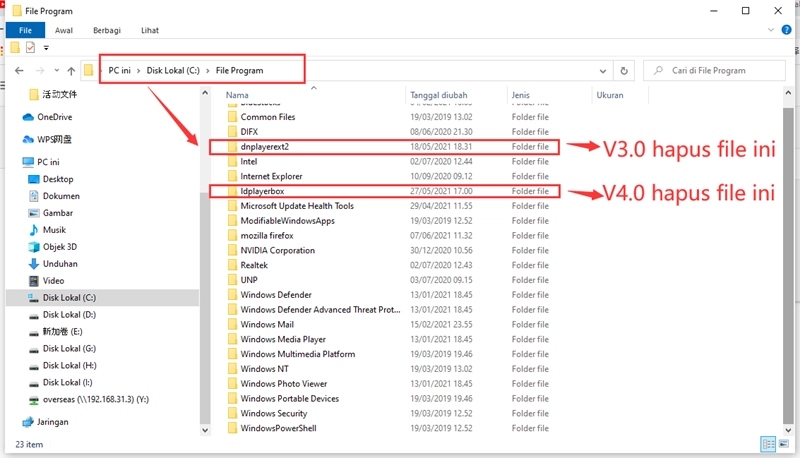Open the quick access toolbar customize dropdown

(x=46, y=47)
